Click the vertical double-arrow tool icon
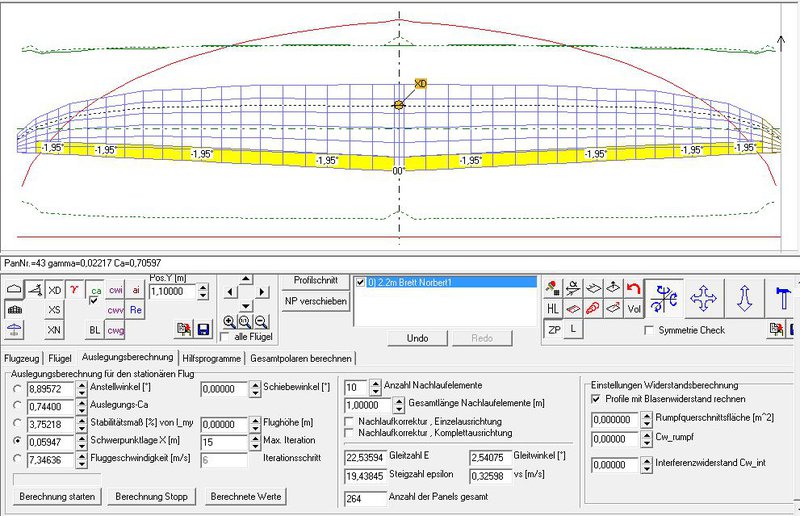The width and height of the screenshot is (800, 516). (744, 297)
